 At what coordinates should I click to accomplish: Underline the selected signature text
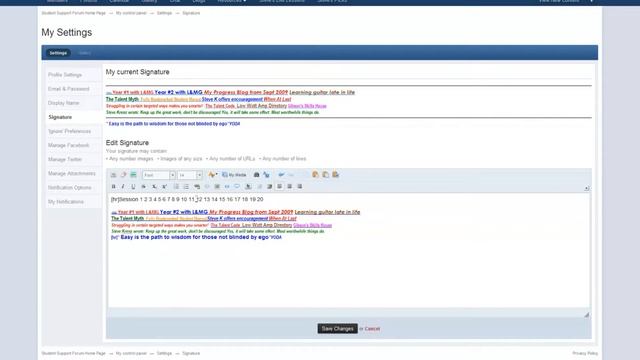tap(133, 187)
